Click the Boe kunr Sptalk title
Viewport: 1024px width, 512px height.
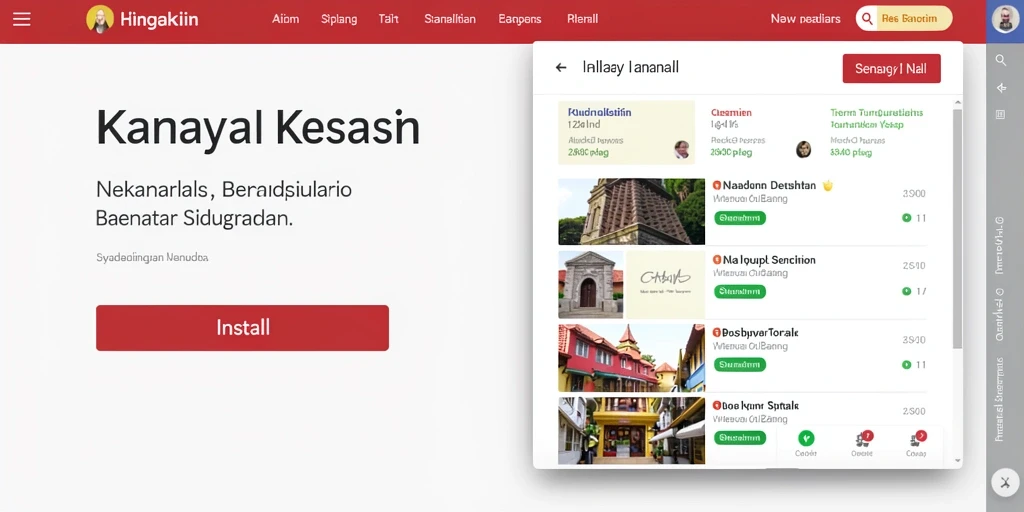tap(760, 406)
